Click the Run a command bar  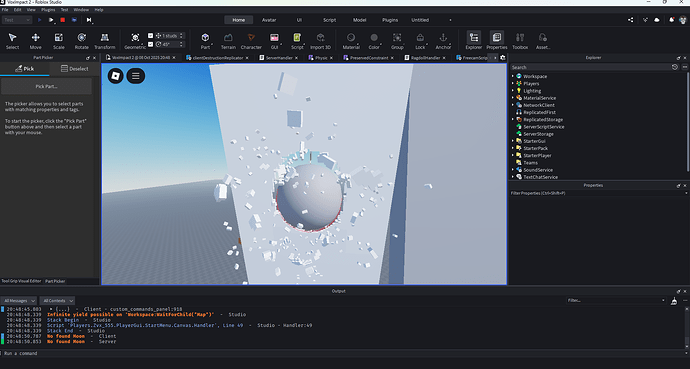pyautogui.click(x=343, y=353)
